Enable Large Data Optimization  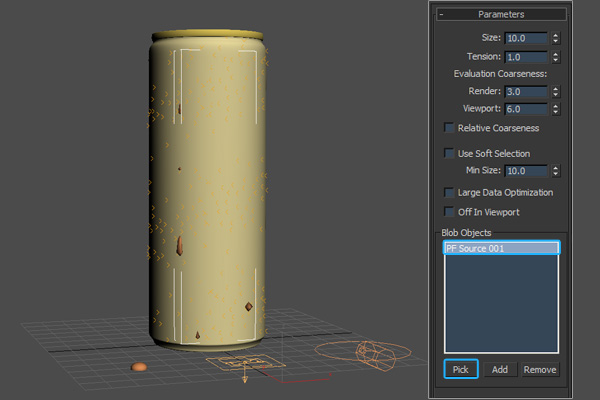click(x=449, y=192)
